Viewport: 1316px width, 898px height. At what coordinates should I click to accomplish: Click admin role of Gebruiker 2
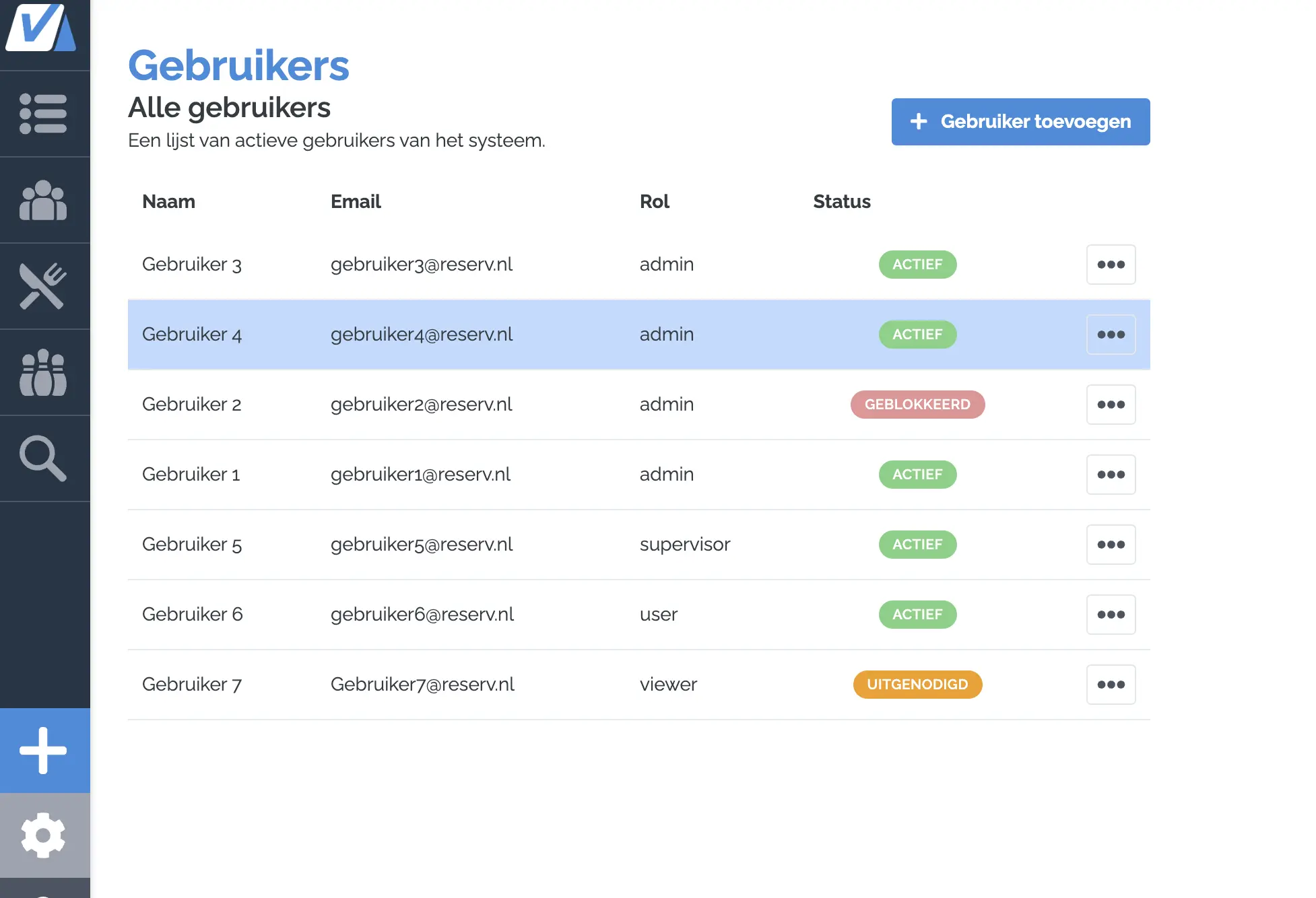pyautogui.click(x=667, y=405)
